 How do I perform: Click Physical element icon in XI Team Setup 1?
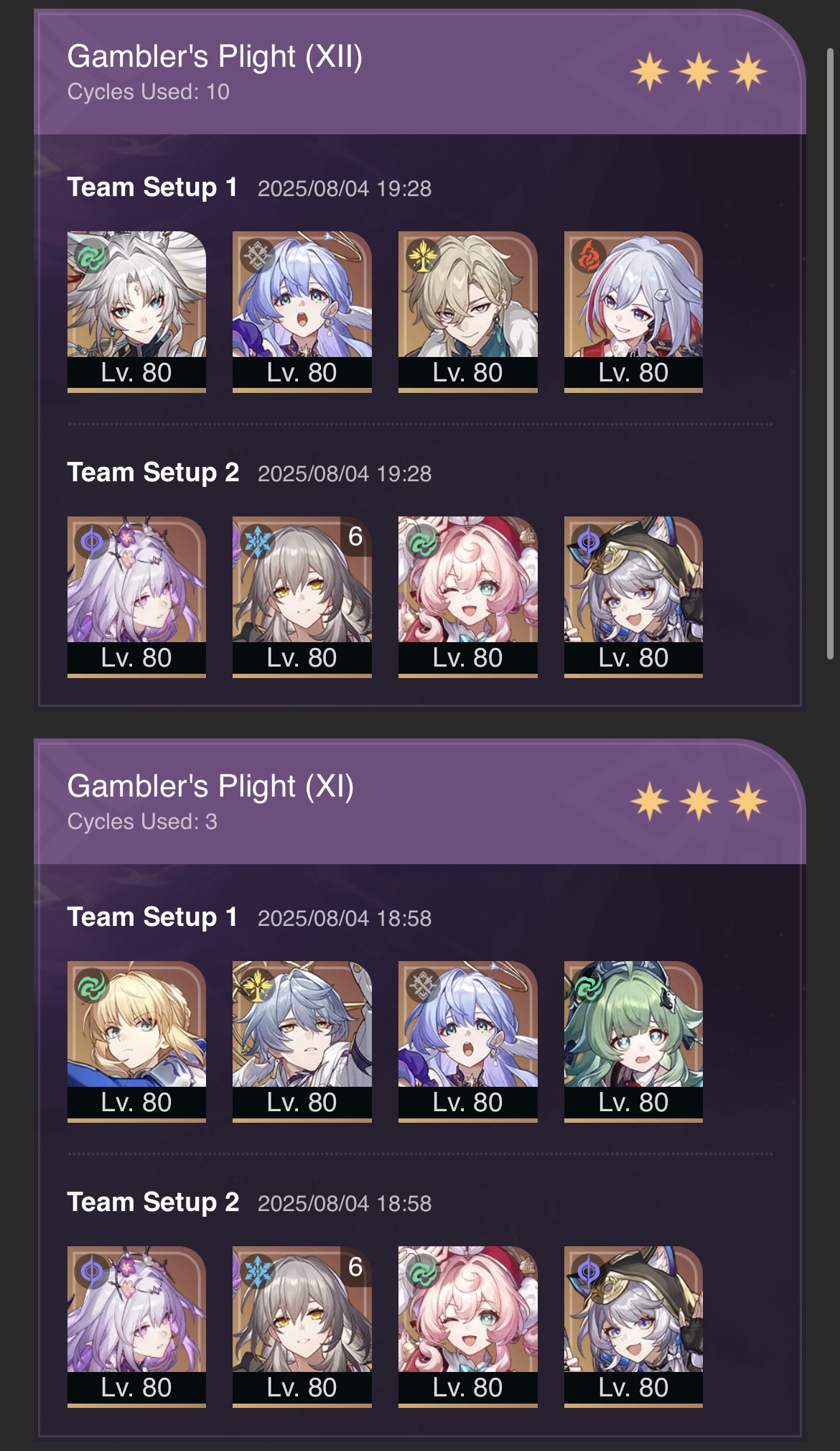pos(422,986)
